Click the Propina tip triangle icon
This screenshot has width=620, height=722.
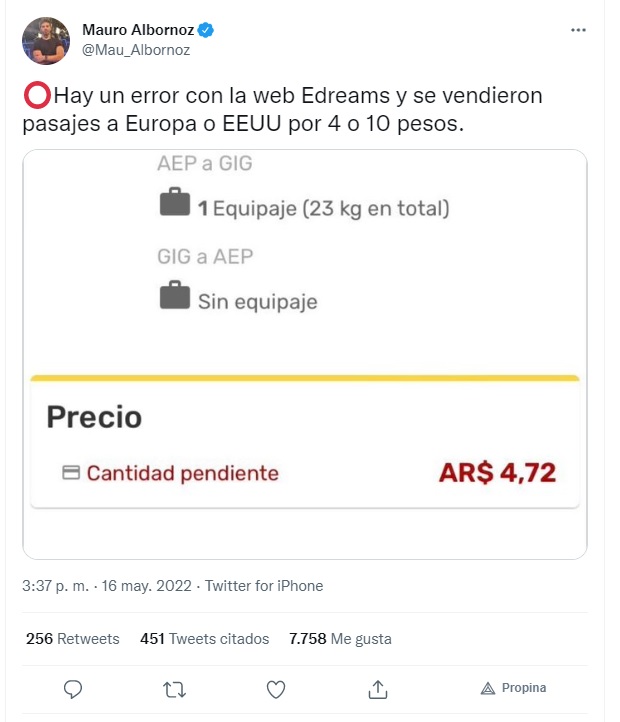pyautogui.click(x=488, y=688)
